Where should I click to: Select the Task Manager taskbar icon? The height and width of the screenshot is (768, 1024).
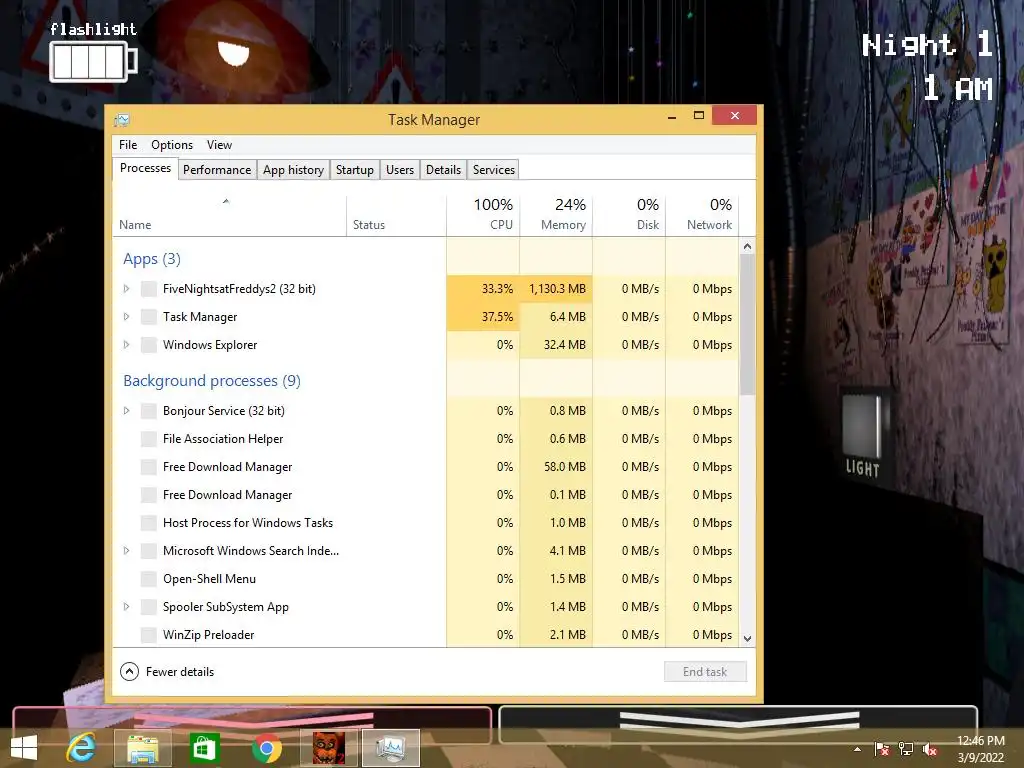[390, 748]
